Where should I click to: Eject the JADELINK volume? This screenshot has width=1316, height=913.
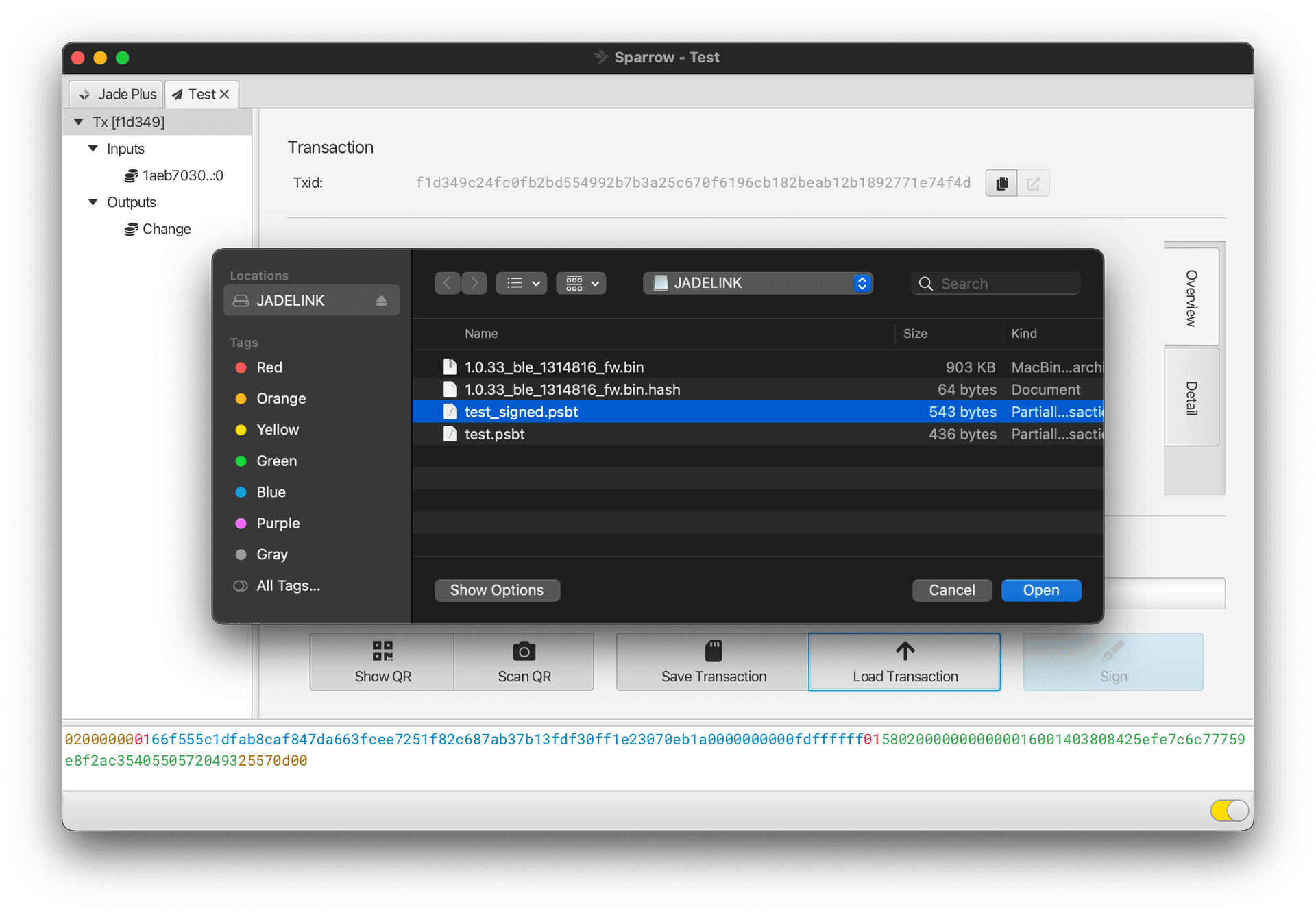[382, 301]
